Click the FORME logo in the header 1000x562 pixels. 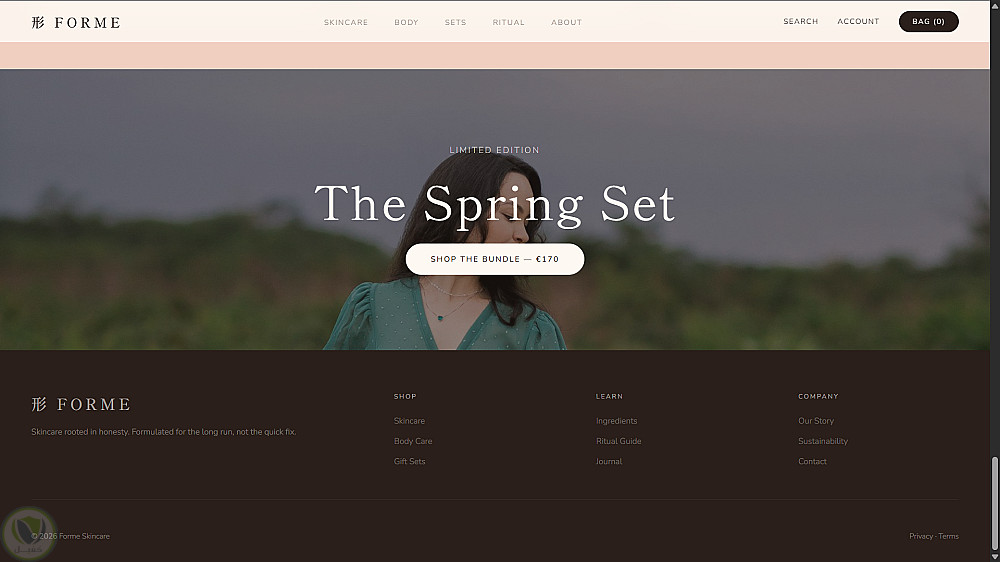(x=76, y=22)
